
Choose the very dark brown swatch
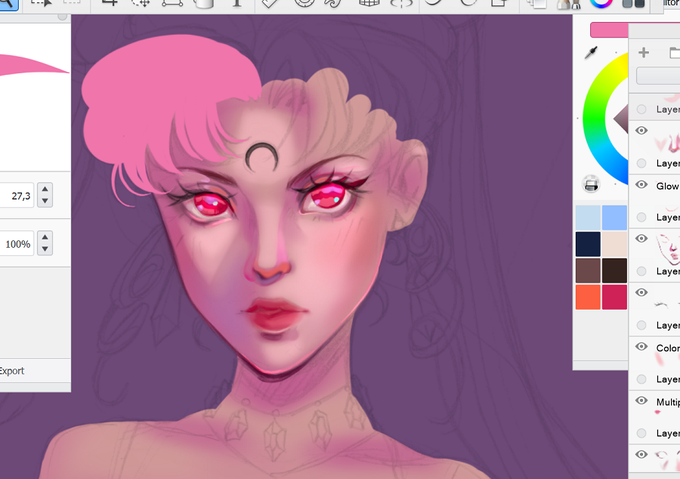click(614, 270)
